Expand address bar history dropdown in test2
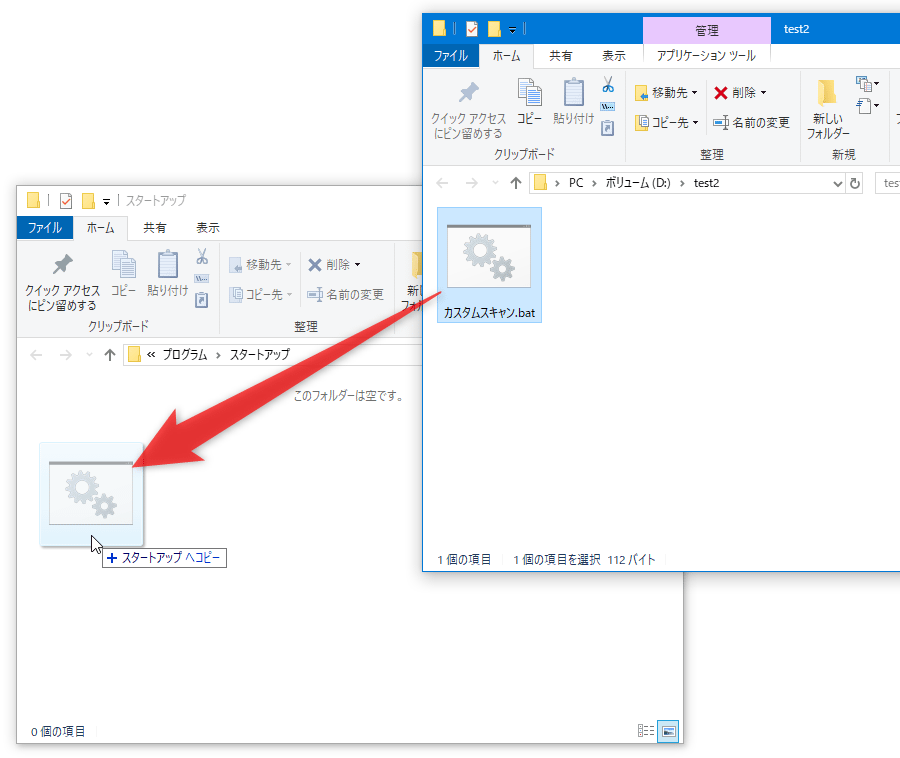The width and height of the screenshot is (900, 758). [837, 184]
